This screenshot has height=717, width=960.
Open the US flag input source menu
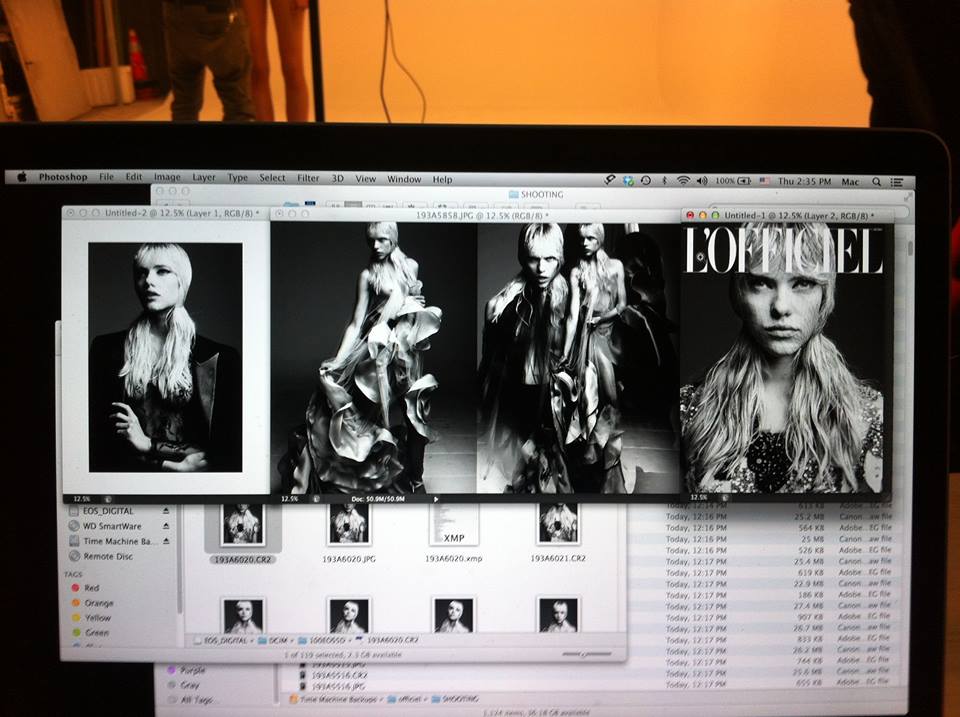[765, 181]
